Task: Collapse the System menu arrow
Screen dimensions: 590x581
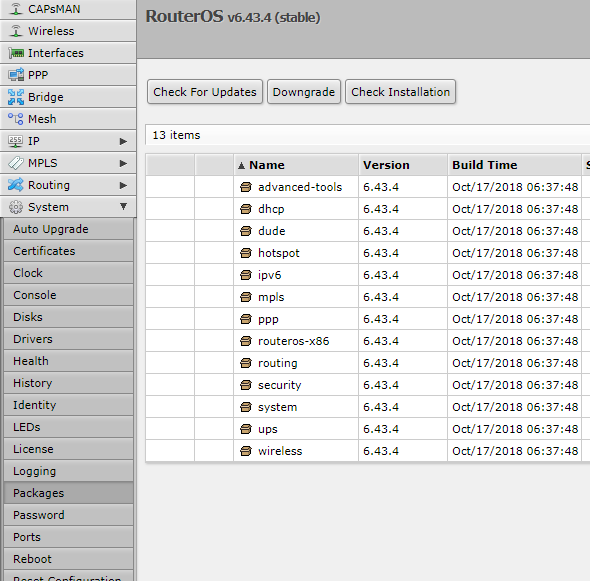Action: click(123, 207)
